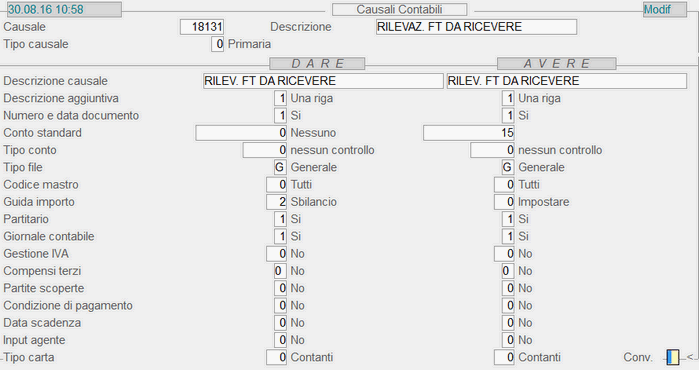Click the AVERE Condizione di pagamento field
The image size is (699, 370).
click(508, 305)
